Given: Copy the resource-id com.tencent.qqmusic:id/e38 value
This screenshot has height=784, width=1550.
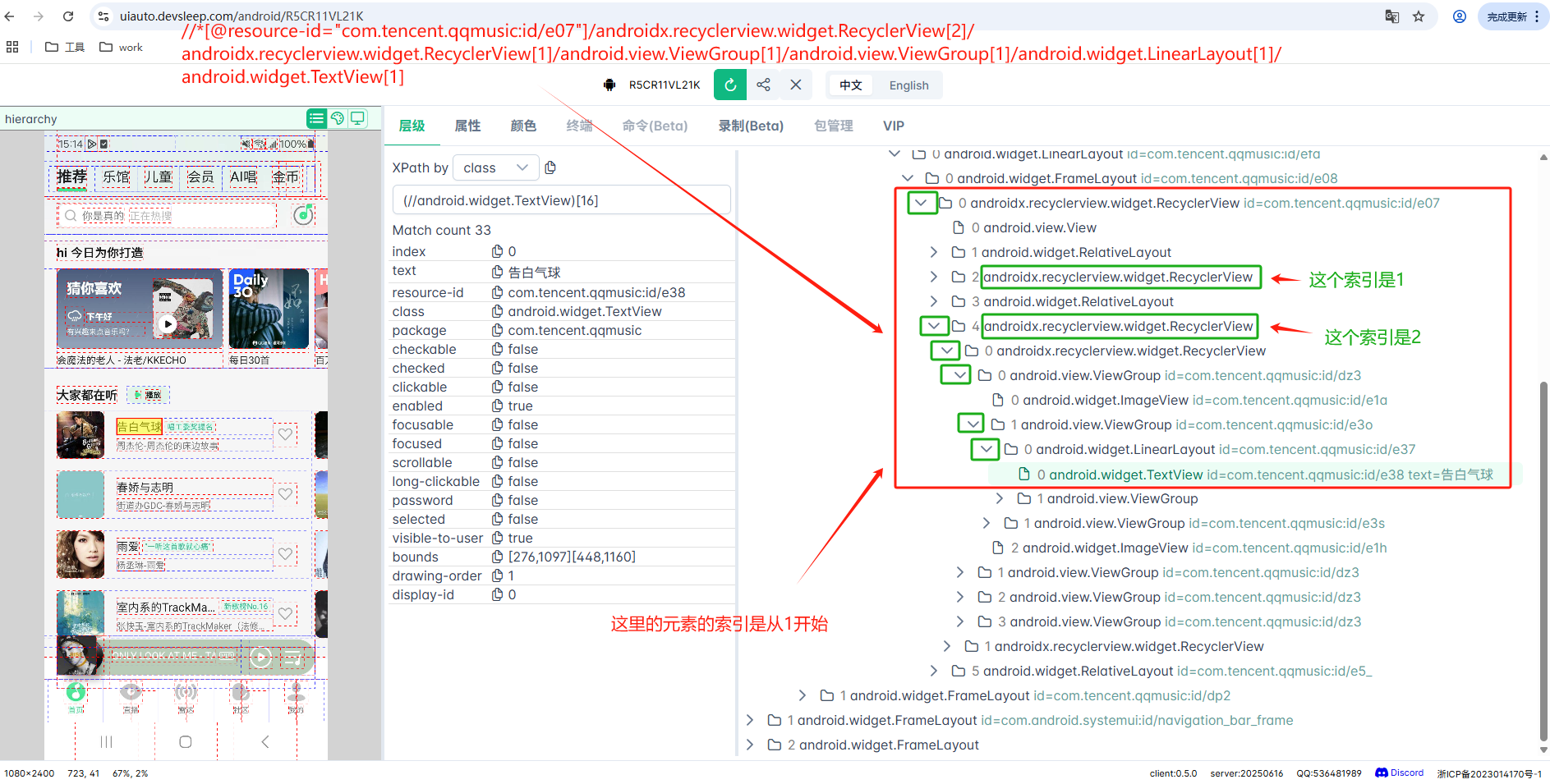Looking at the screenshot, I should [x=497, y=292].
